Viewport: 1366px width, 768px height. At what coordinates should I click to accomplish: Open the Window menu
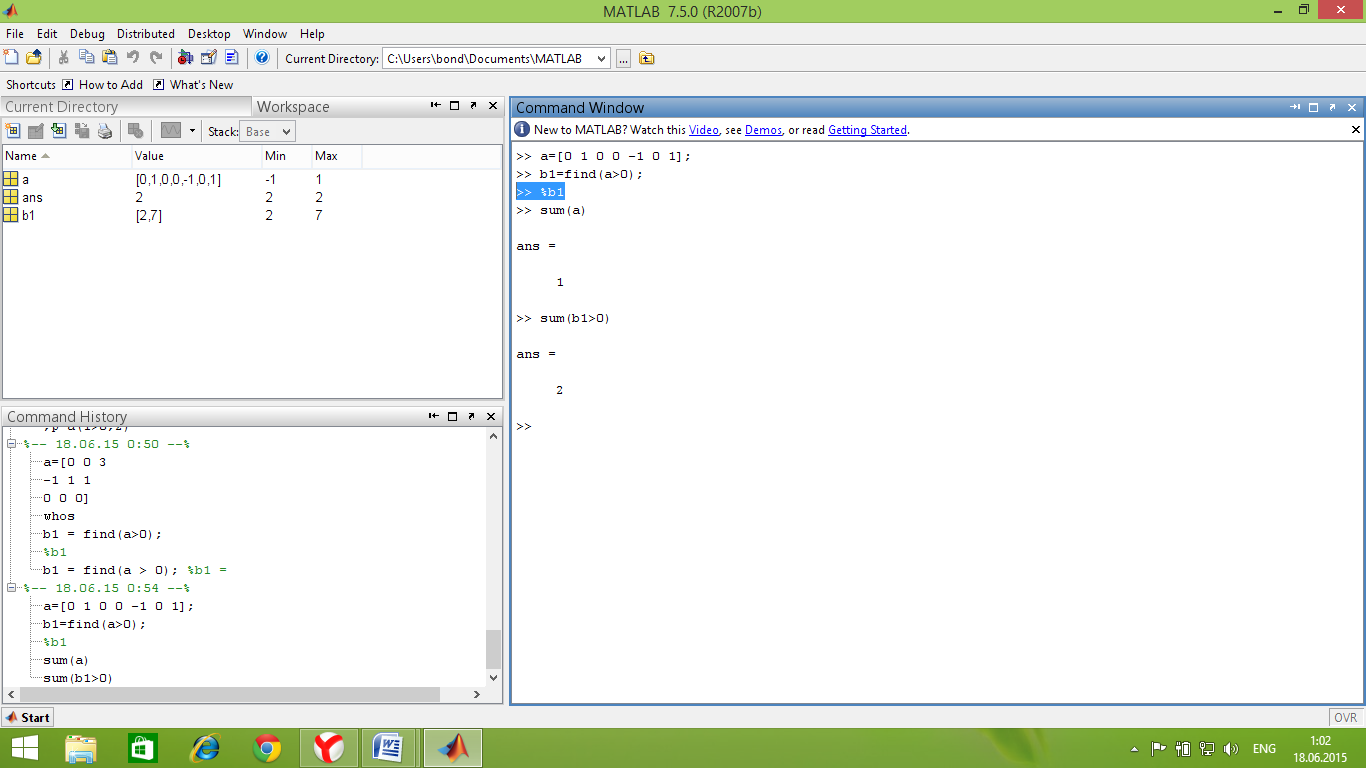[265, 33]
